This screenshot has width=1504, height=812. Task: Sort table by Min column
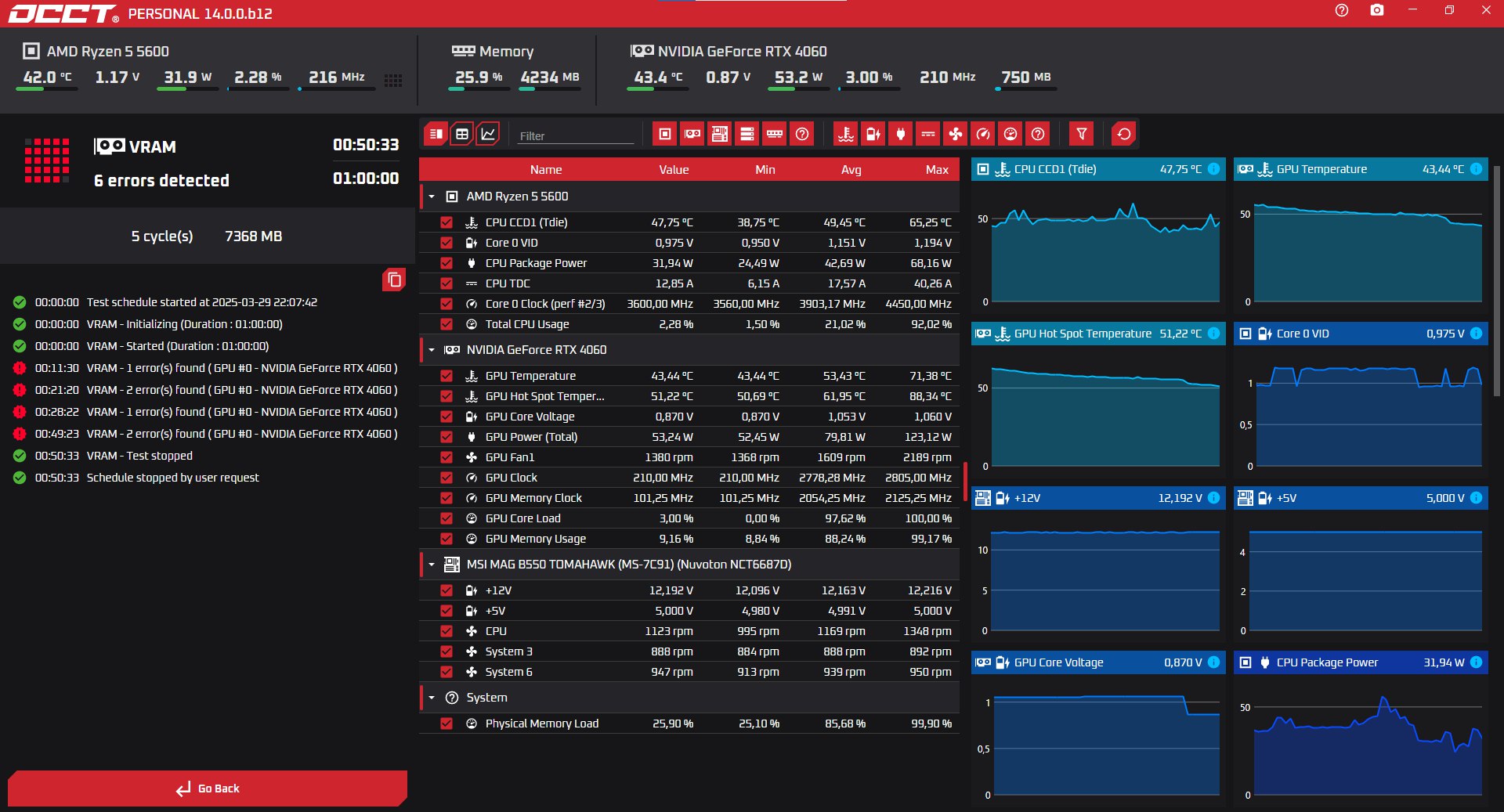point(765,170)
